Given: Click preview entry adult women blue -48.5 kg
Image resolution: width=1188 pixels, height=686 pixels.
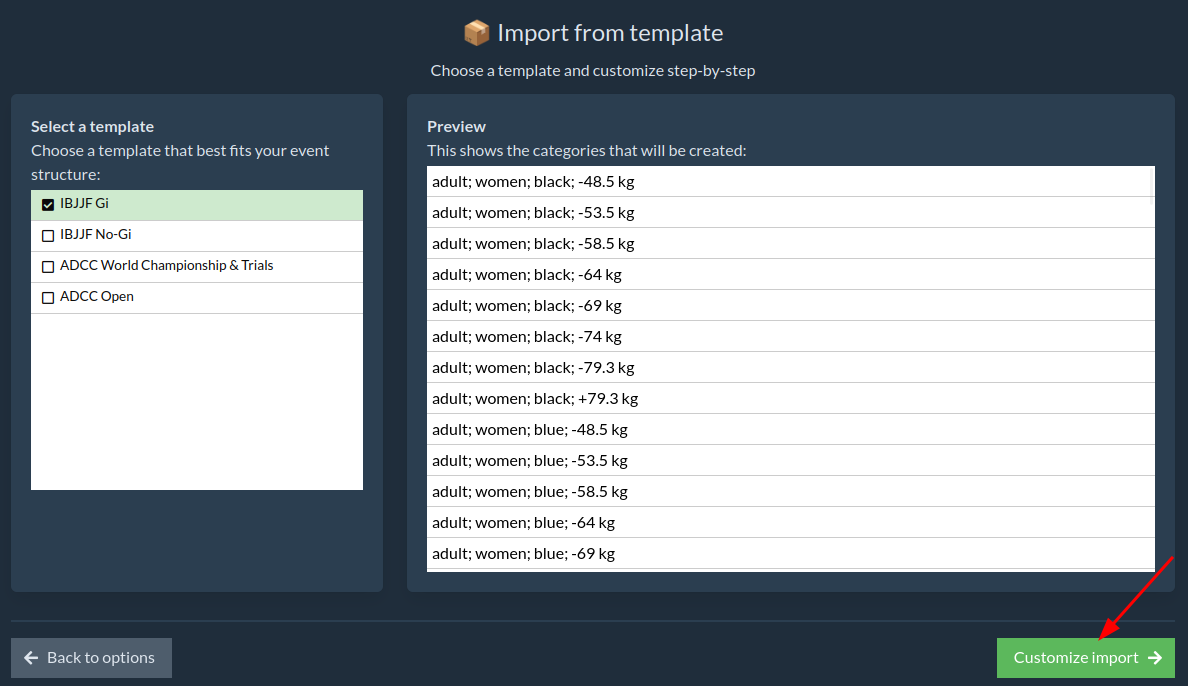Looking at the screenshot, I should (530, 430).
